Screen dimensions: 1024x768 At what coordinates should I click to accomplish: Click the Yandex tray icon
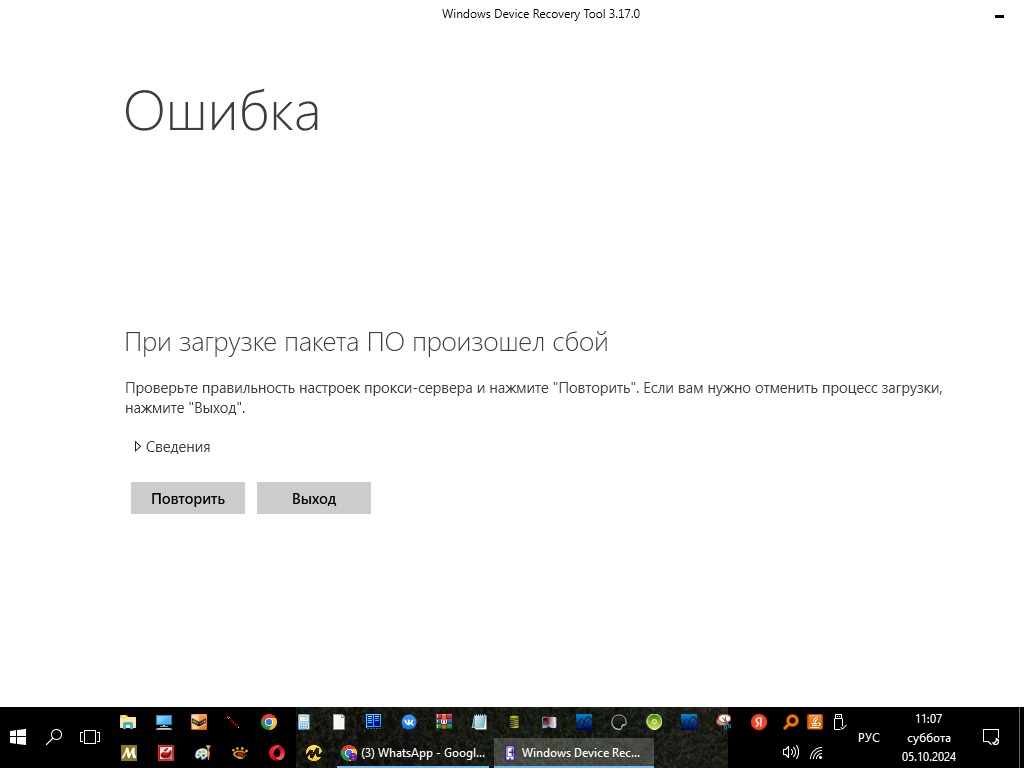point(758,722)
